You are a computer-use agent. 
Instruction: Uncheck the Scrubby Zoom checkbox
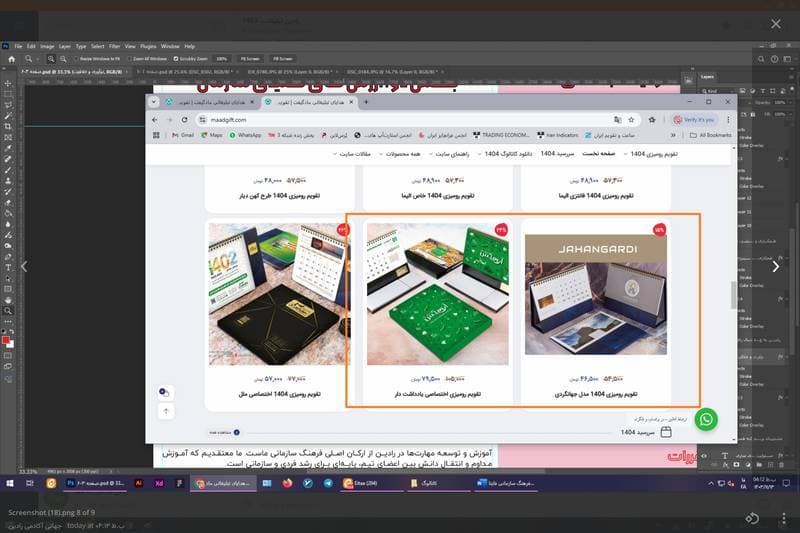coord(176,59)
